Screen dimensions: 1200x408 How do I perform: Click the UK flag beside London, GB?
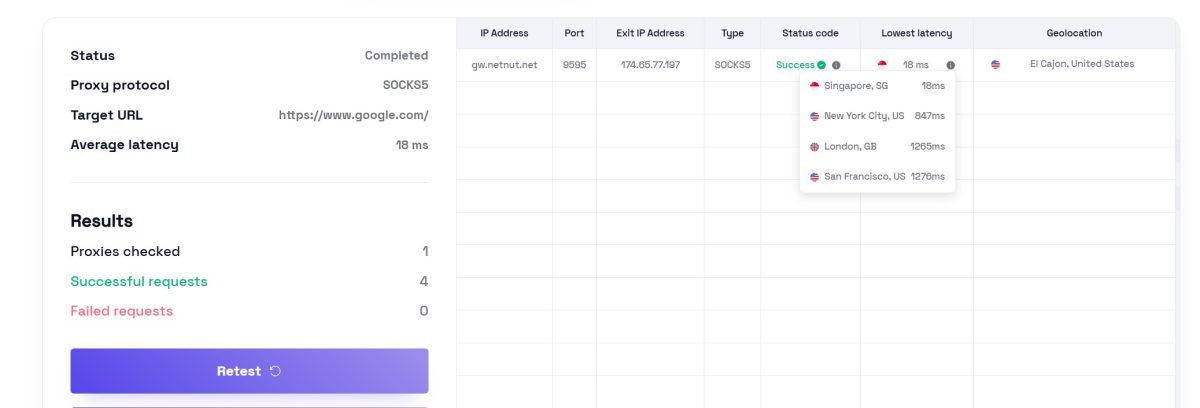pyautogui.click(x=815, y=146)
